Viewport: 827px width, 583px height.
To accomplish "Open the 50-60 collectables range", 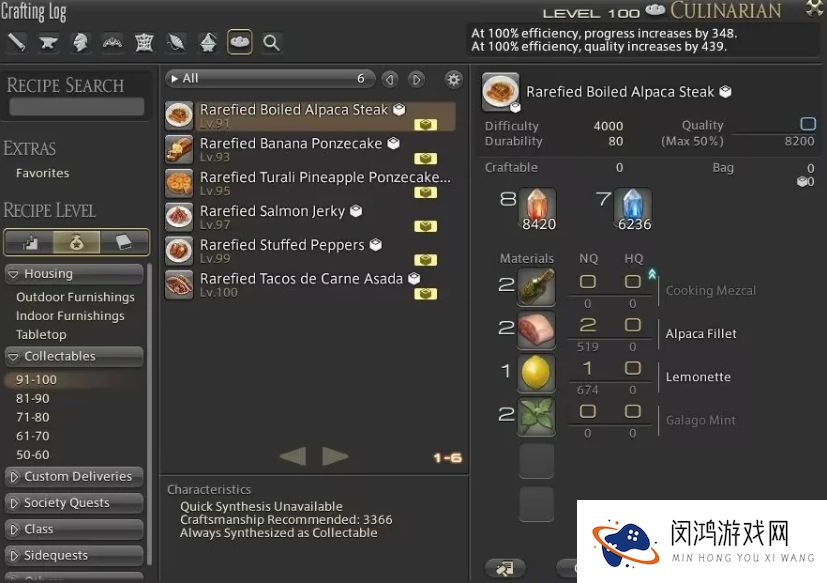I will click(x=32, y=455).
